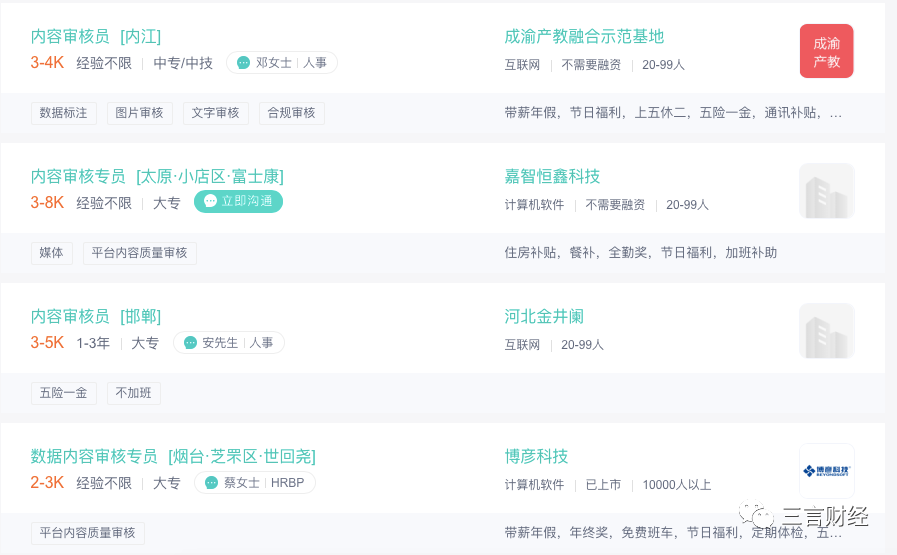Open 博彦科技 company logo thumbnail
Viewport: 897px width, 555px height.
pos(827,471)
